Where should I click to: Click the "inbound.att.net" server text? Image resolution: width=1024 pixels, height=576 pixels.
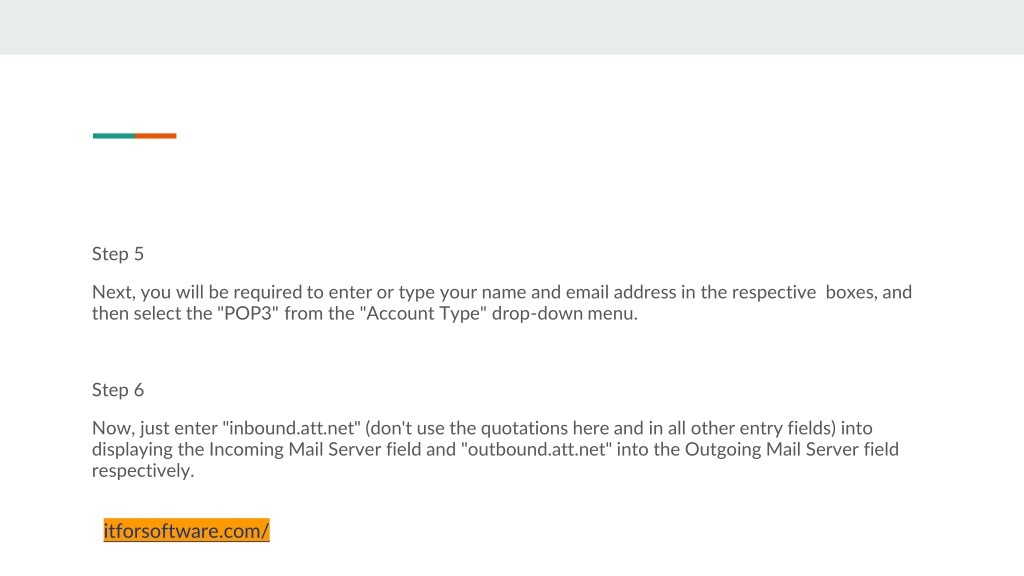[x=291, y=428]
